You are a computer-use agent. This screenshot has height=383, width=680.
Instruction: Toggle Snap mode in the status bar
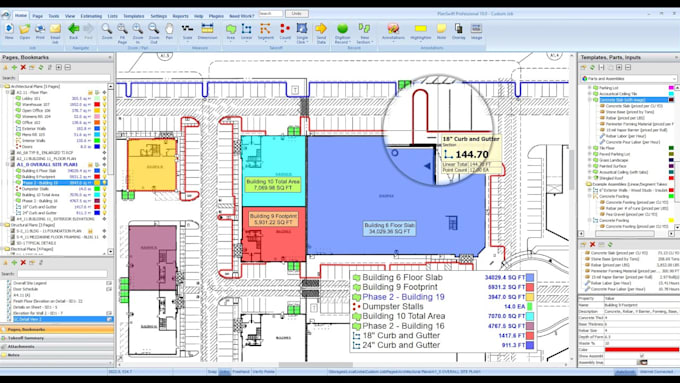click(212, 372)
